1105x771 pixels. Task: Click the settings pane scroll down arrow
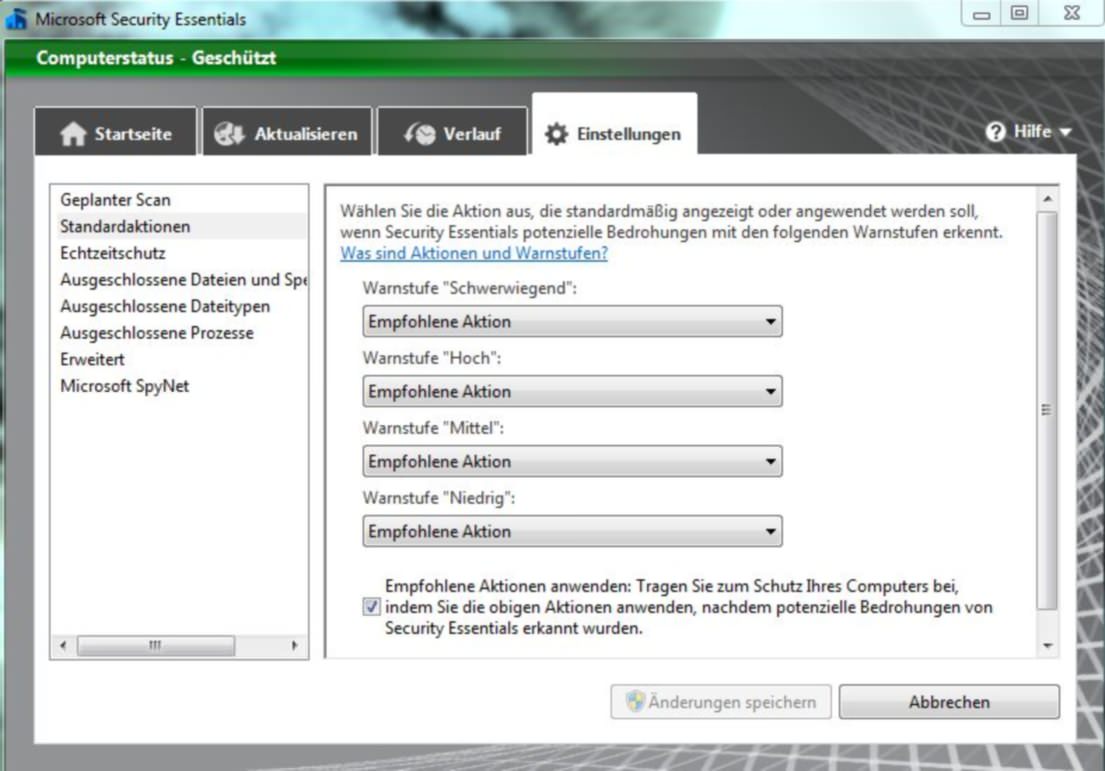pos(1047,646)
